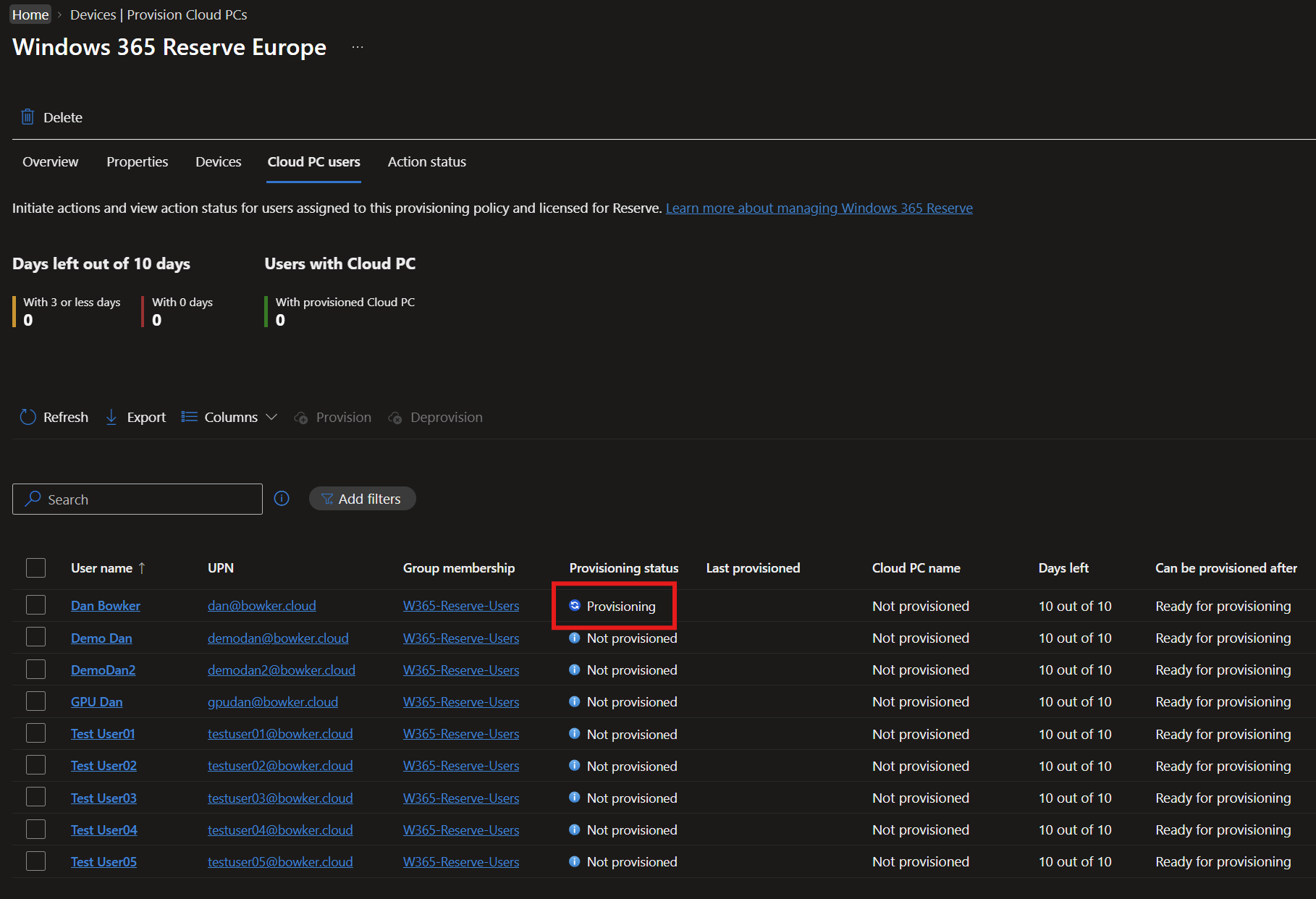Check the box for Dan Bowker

click(35, 604)
